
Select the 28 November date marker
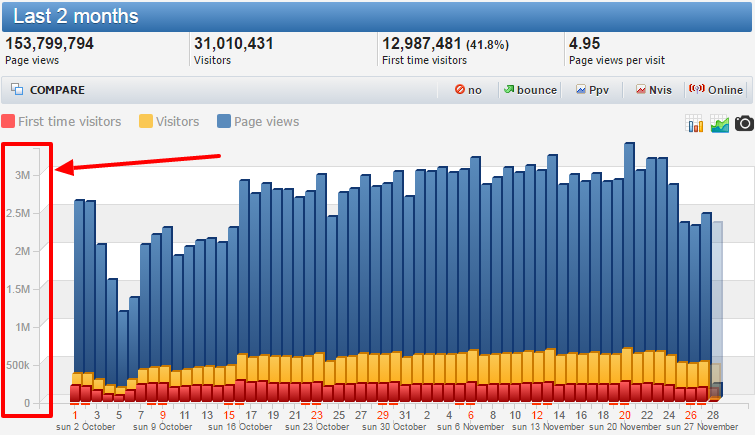click(x=713, y=414)
